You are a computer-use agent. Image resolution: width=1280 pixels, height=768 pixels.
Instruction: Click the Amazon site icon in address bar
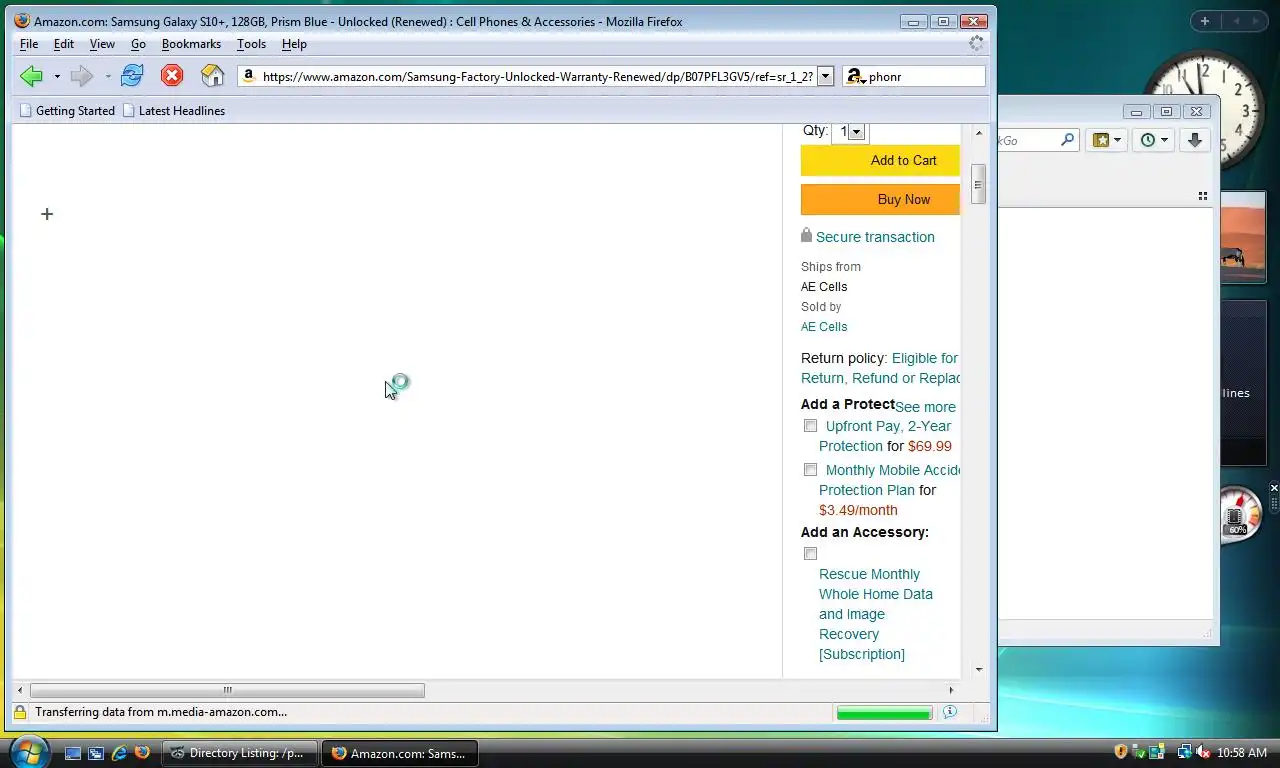point(249,76)
